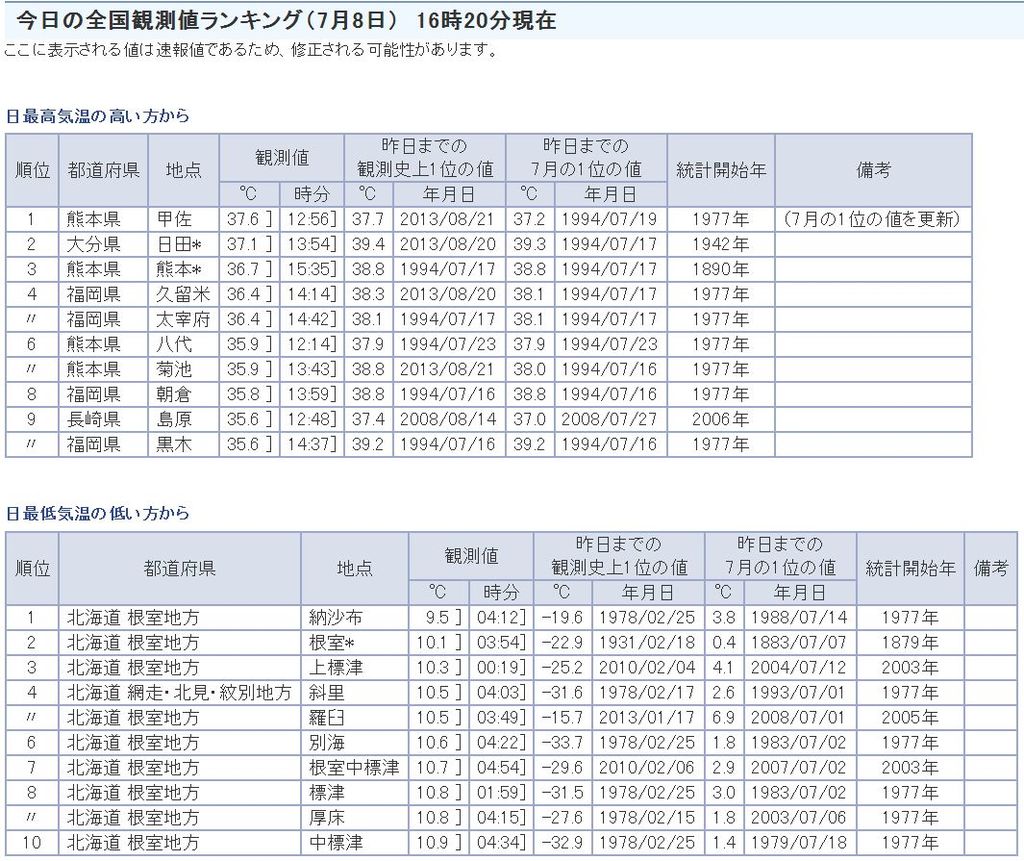
Task: Select the '日最高気温の高い方から' section heading
Action: 97,116
